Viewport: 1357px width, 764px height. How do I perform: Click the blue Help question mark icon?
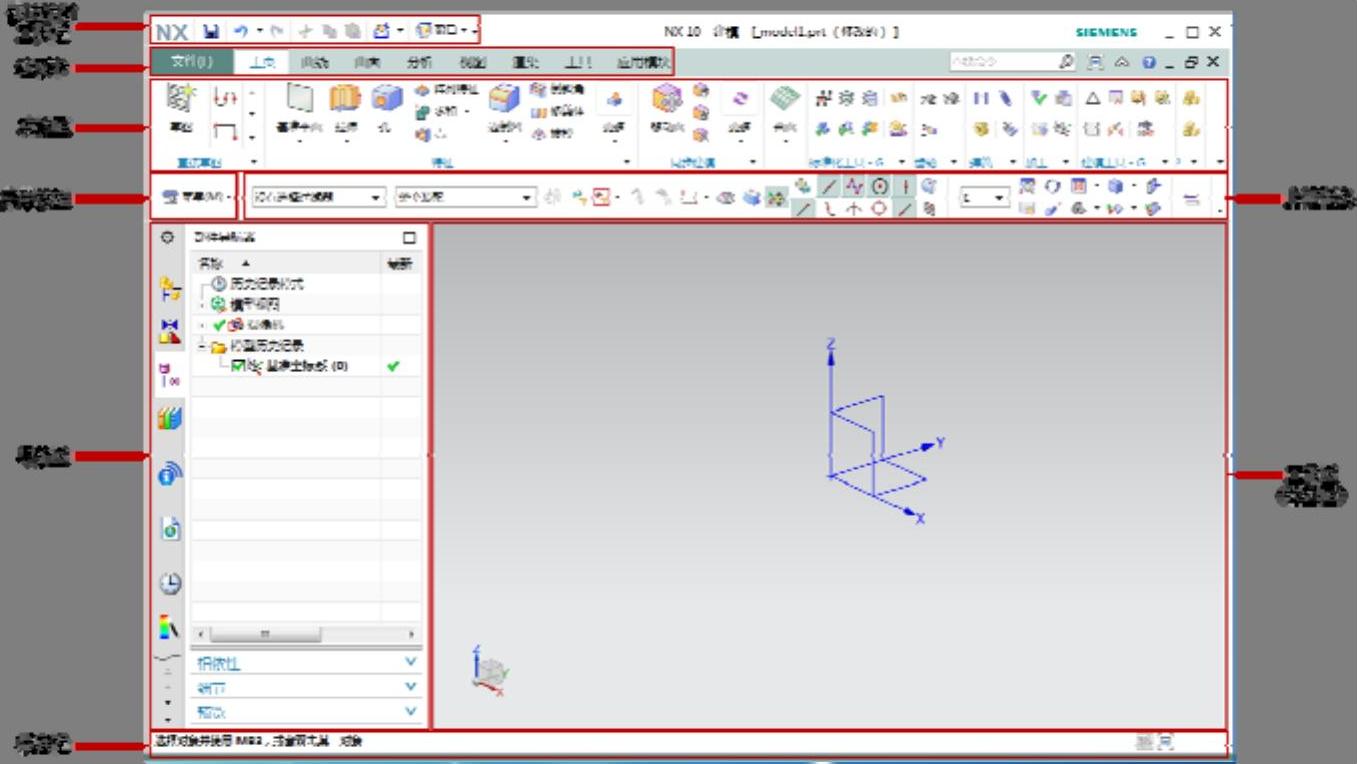coord(1148,62)
